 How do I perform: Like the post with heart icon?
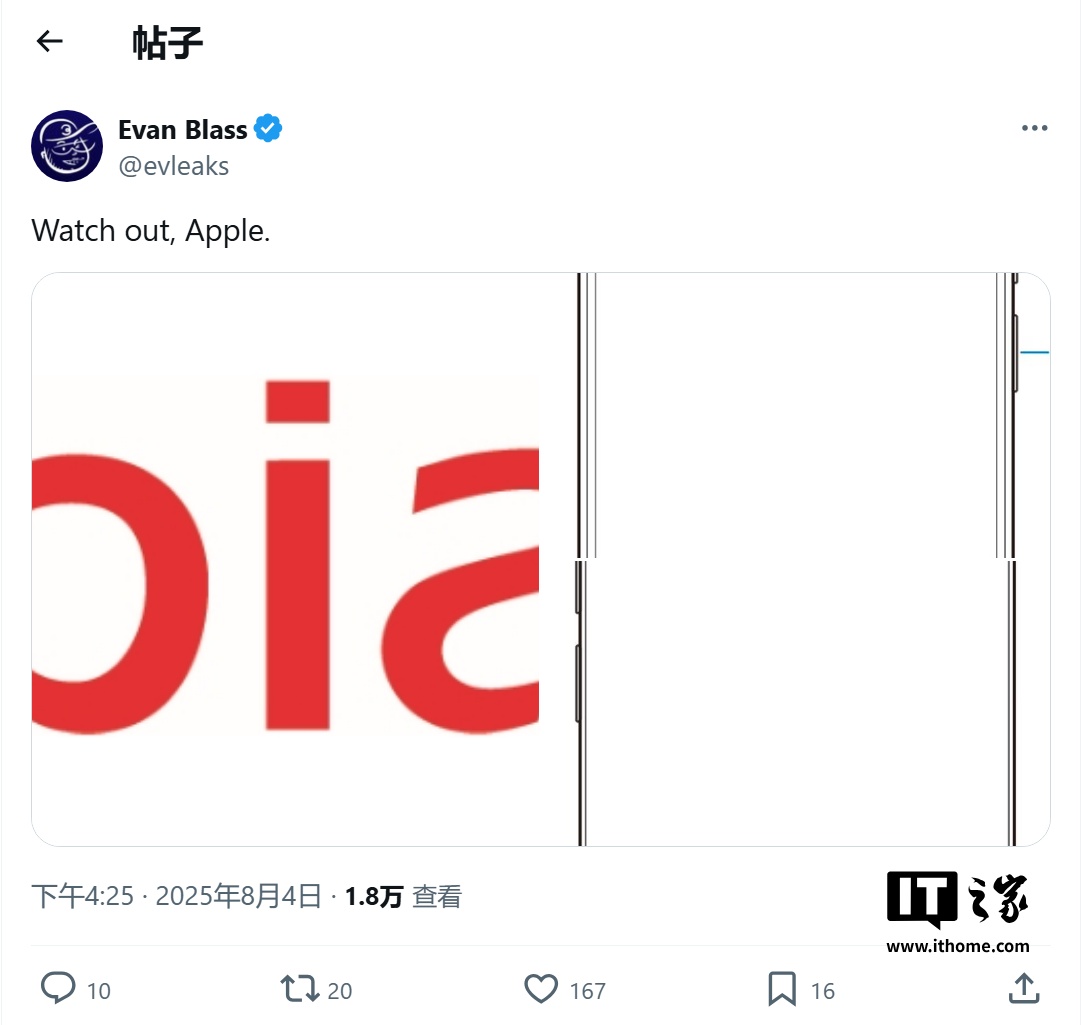541,989
